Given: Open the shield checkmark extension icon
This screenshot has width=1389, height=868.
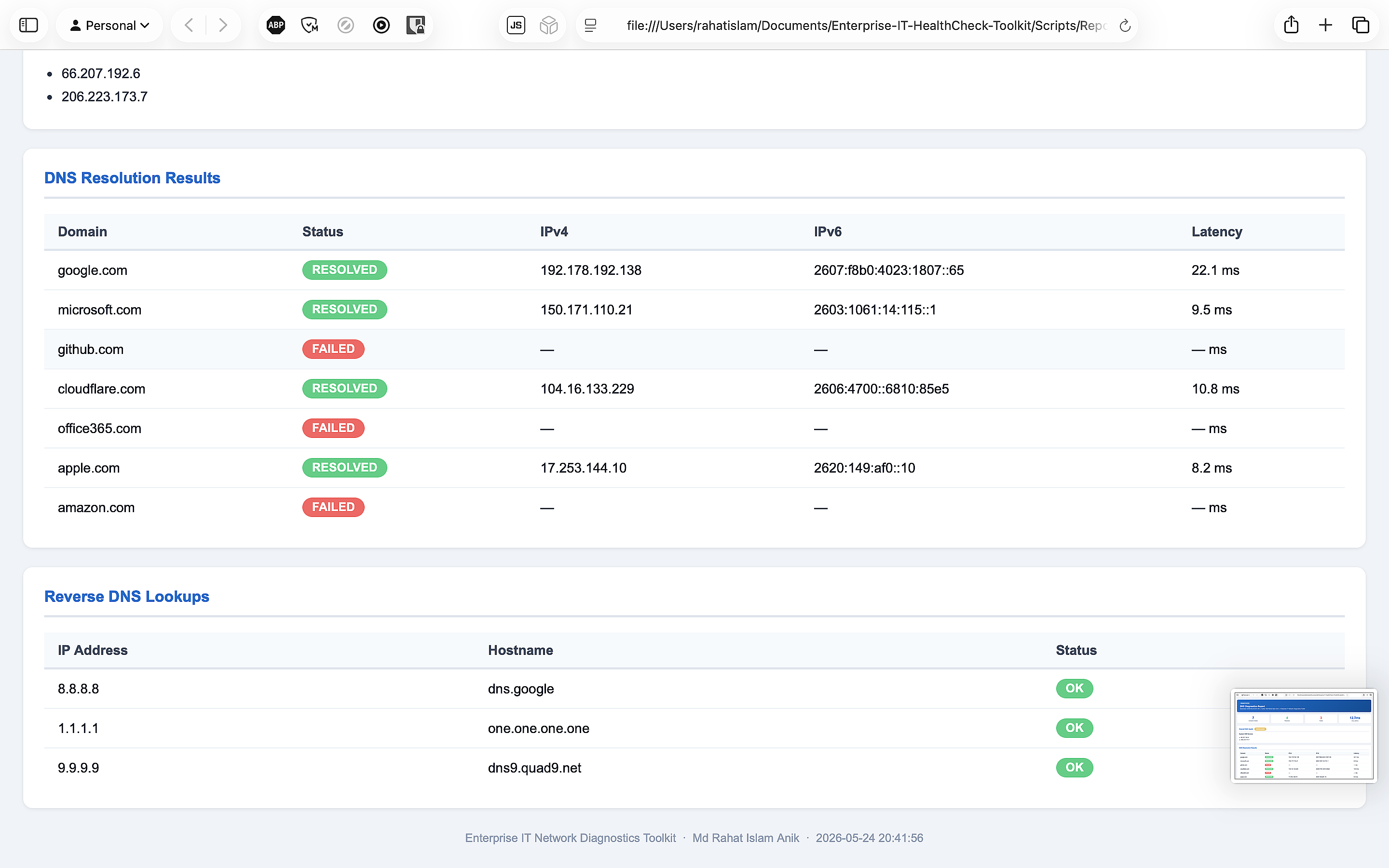Looking at the screenshot, I should (x=310, y=25).
